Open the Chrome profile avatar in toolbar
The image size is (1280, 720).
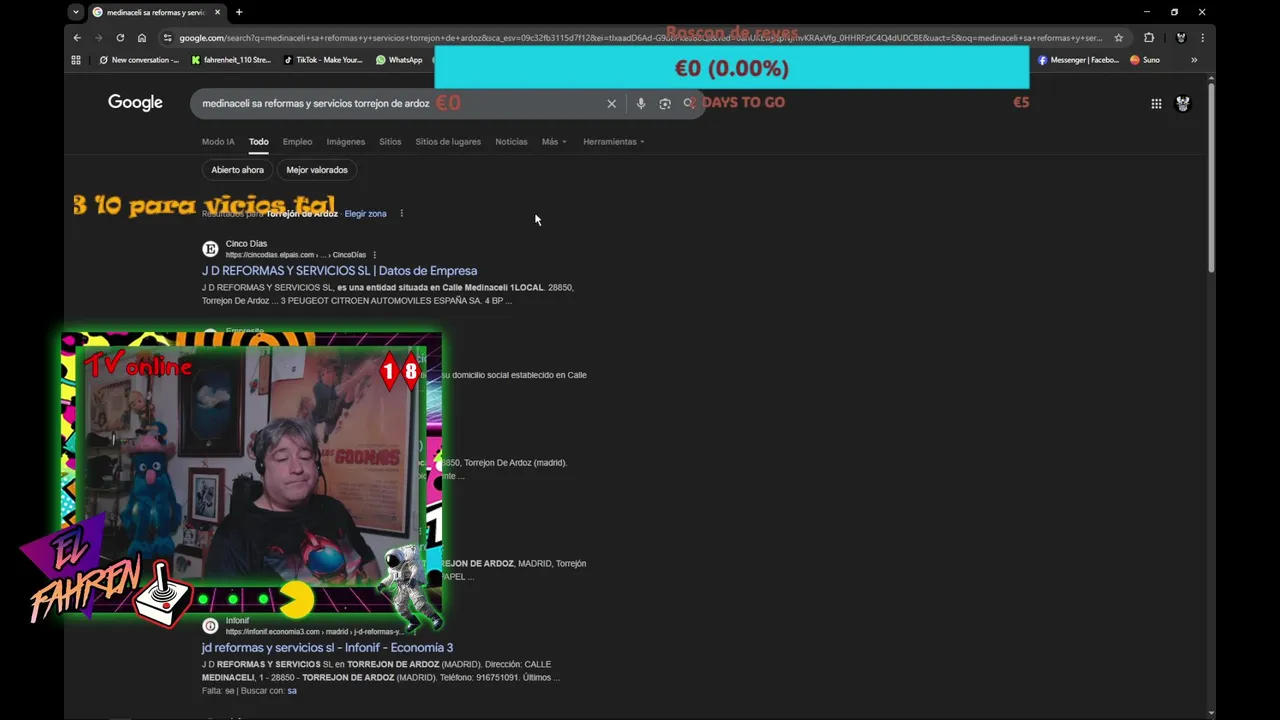[1181, 38]
